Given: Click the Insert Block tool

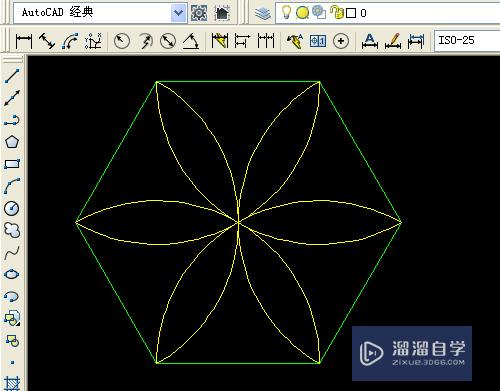Looking at the screenshot, I should 12,318.
